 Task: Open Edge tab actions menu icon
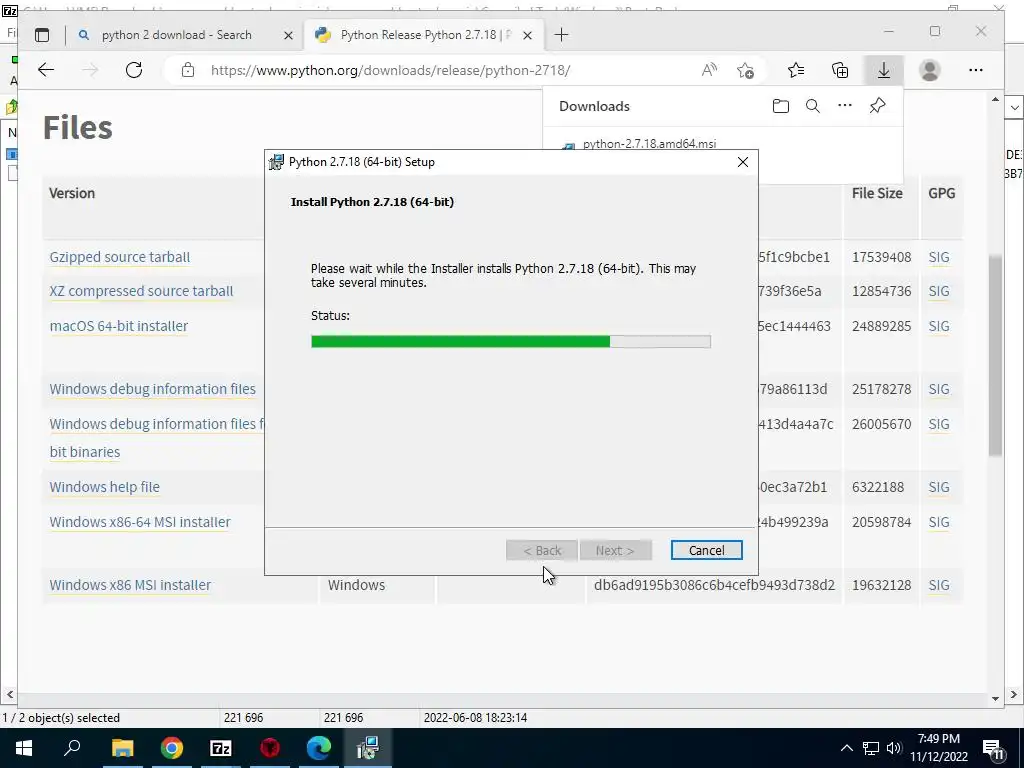pyautogui.click(x=42, y=35)
